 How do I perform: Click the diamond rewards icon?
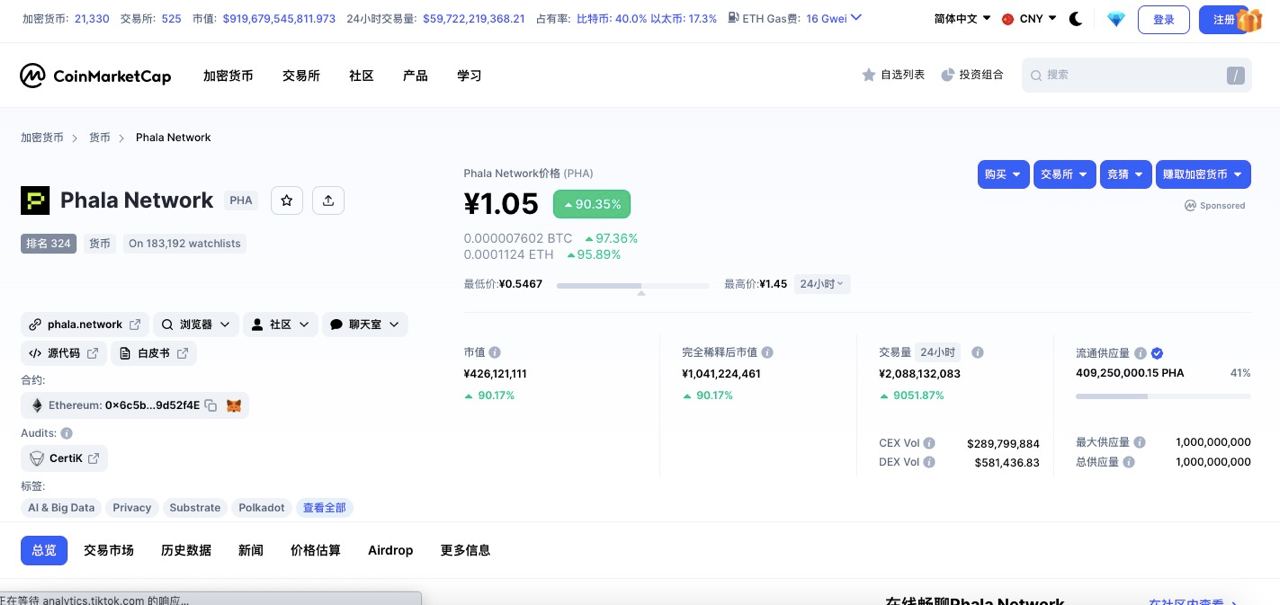1116,19
